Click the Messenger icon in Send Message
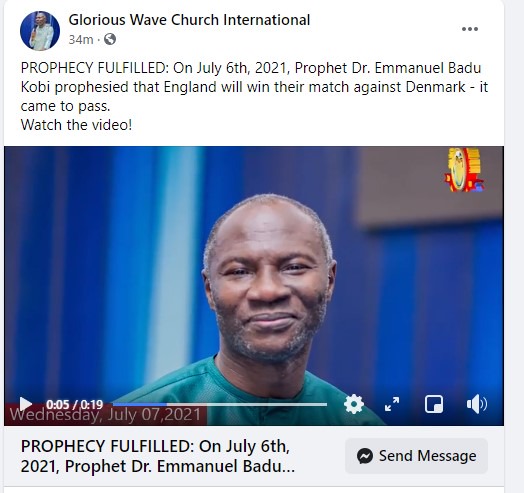This screenshot has height=493, width=524. [x=365, y=456]
